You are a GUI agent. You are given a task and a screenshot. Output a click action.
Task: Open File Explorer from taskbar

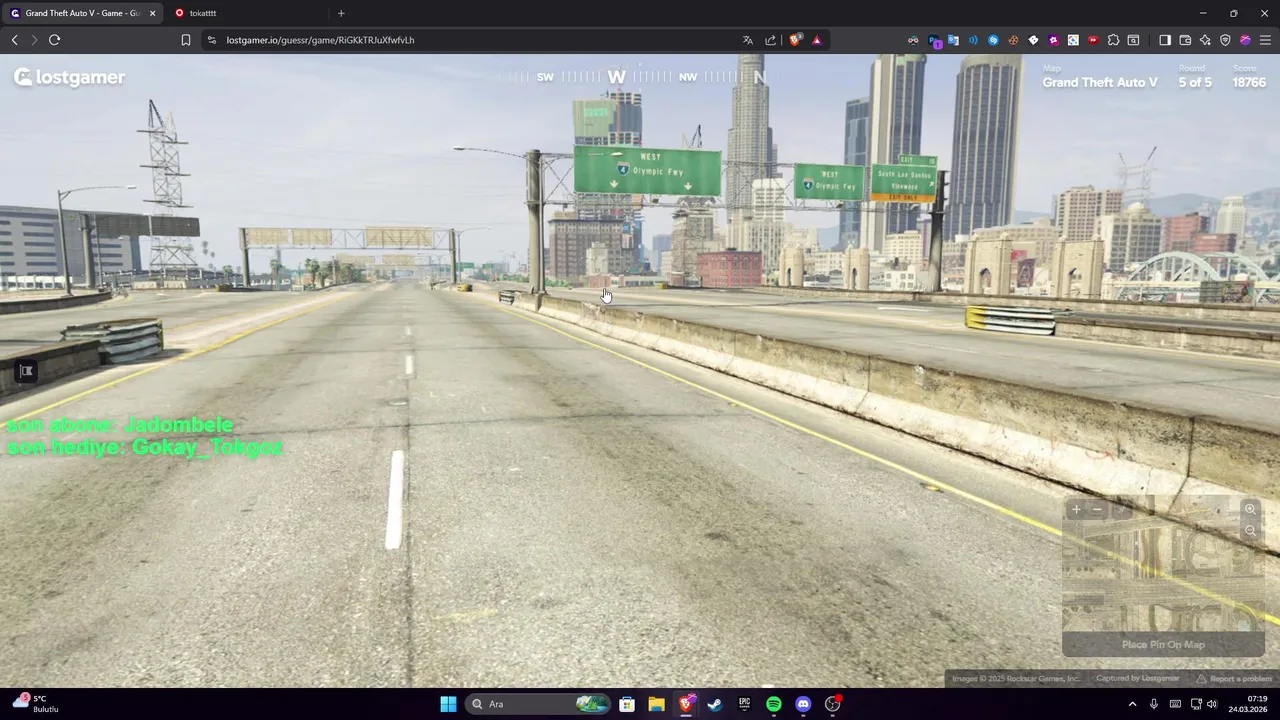656,704
